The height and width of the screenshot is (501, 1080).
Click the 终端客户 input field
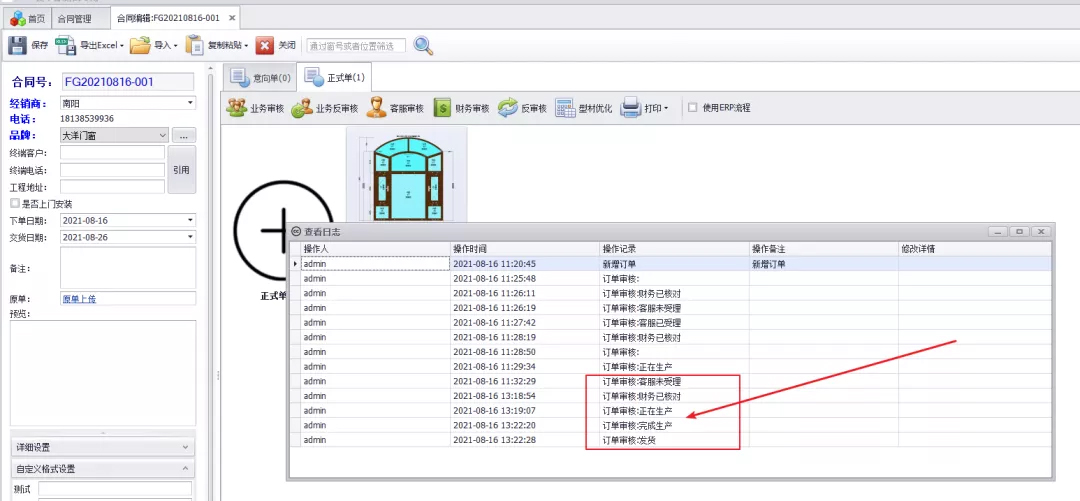112,153
